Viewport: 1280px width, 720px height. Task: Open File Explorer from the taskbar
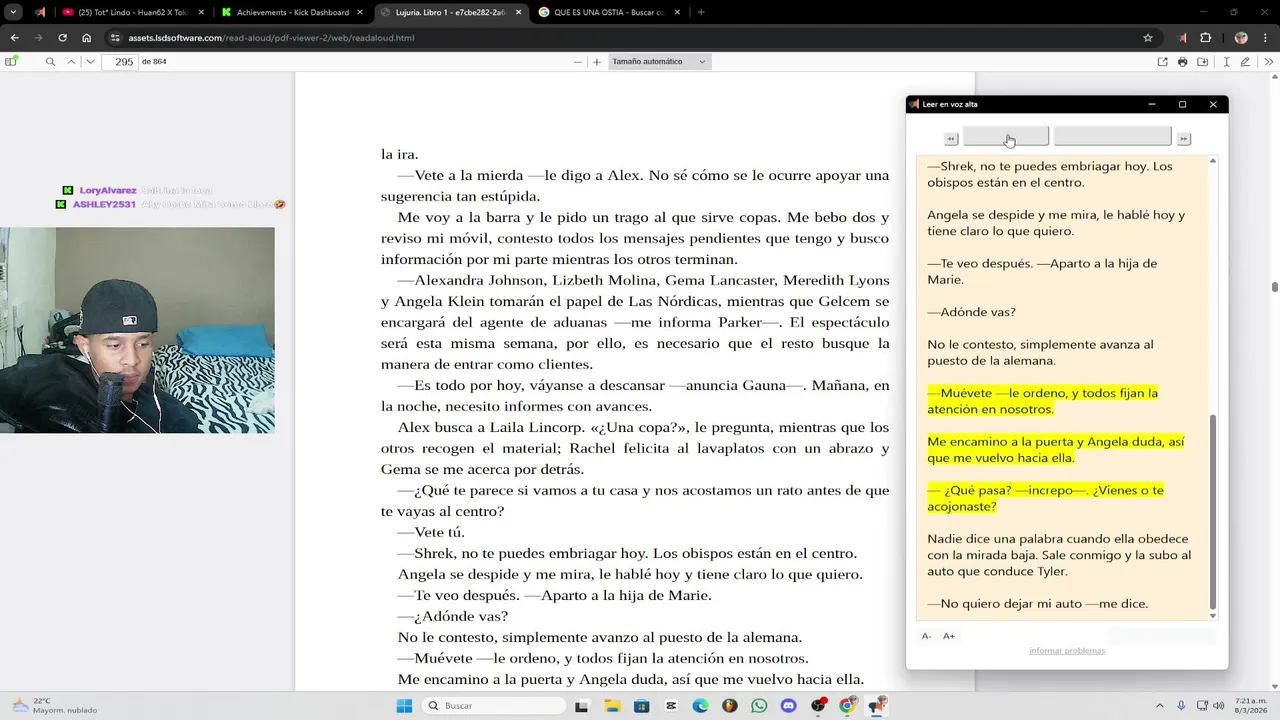[612, 706]
